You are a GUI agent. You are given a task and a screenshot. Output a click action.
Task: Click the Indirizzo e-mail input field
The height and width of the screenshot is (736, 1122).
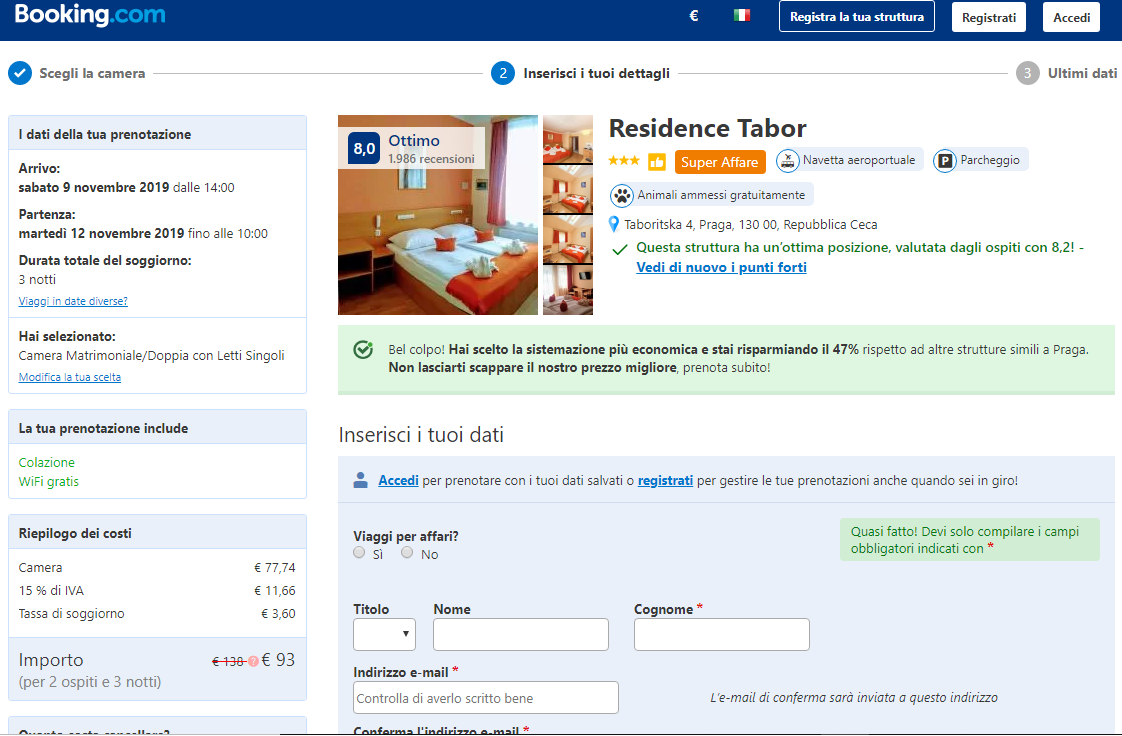pyautogui.click(x=486, y=697)
